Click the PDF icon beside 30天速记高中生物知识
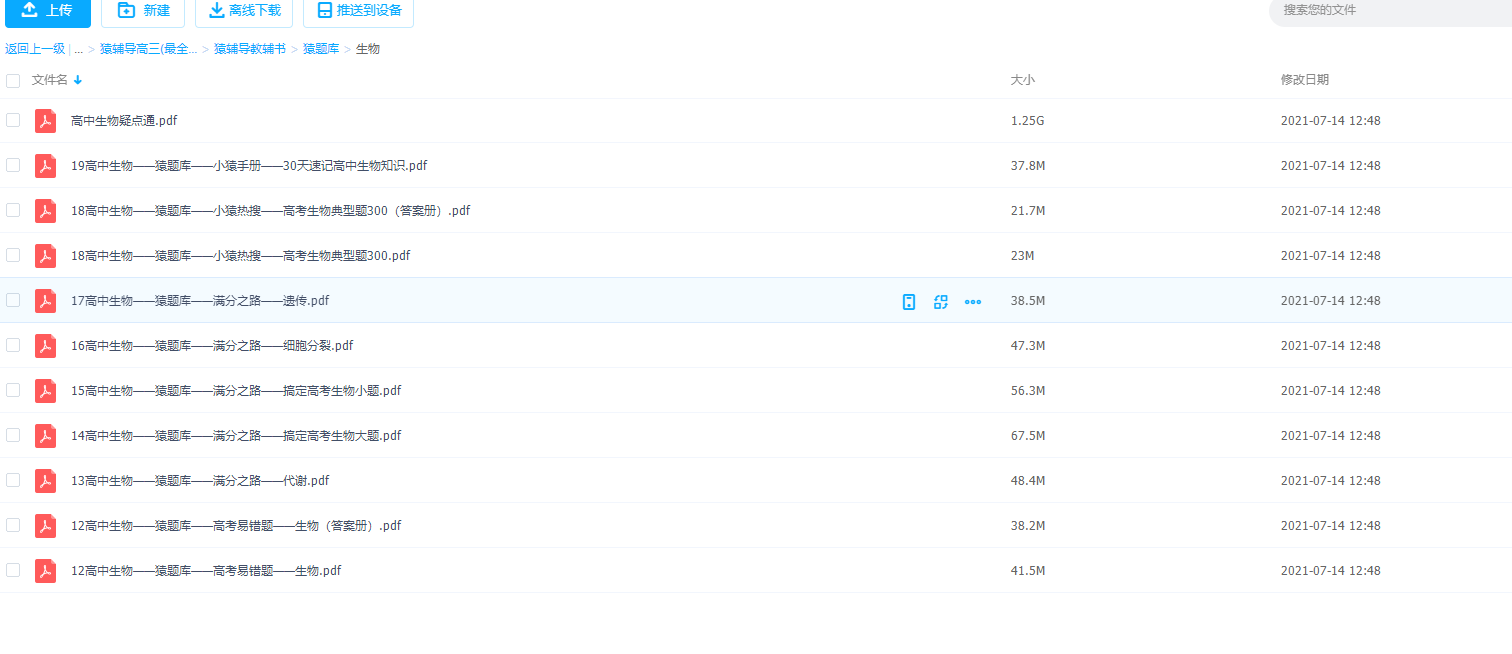Screen dimensions: 1512x654 click(45, 166)
